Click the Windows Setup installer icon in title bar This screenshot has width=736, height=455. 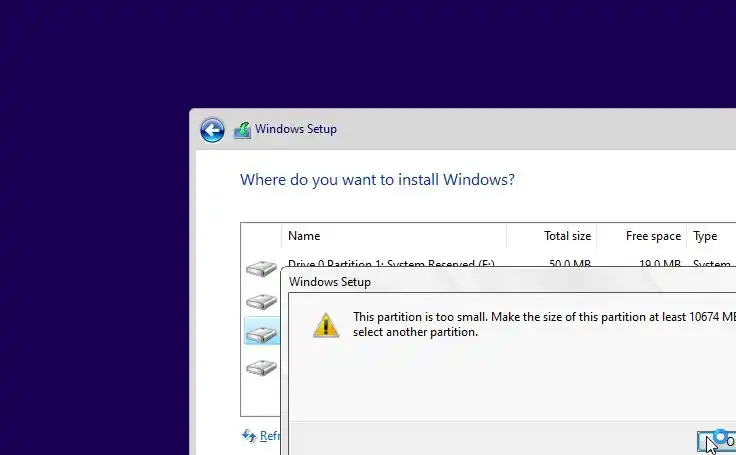(242, 130)
